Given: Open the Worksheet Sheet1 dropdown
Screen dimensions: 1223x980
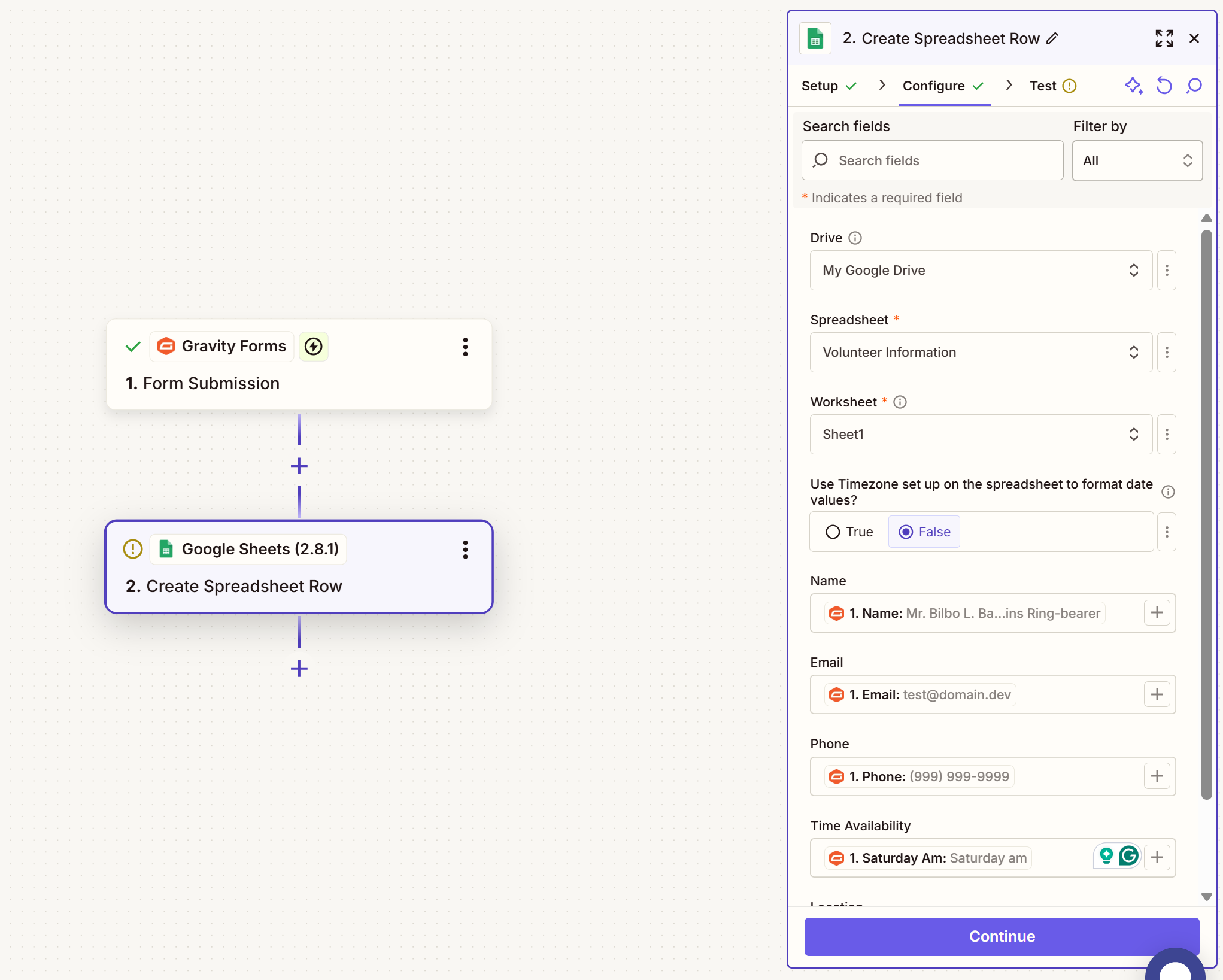Looking at the screenshot, I should click(x=981, y=434).
